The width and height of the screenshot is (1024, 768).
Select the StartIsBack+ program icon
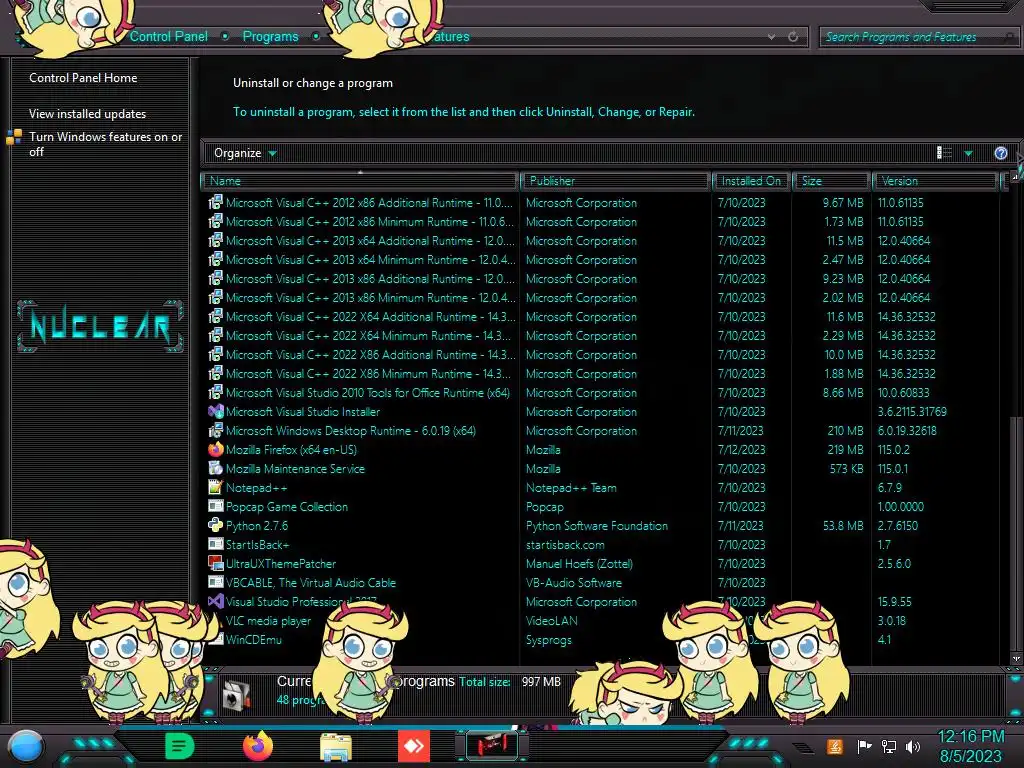(x=216, y=544)
